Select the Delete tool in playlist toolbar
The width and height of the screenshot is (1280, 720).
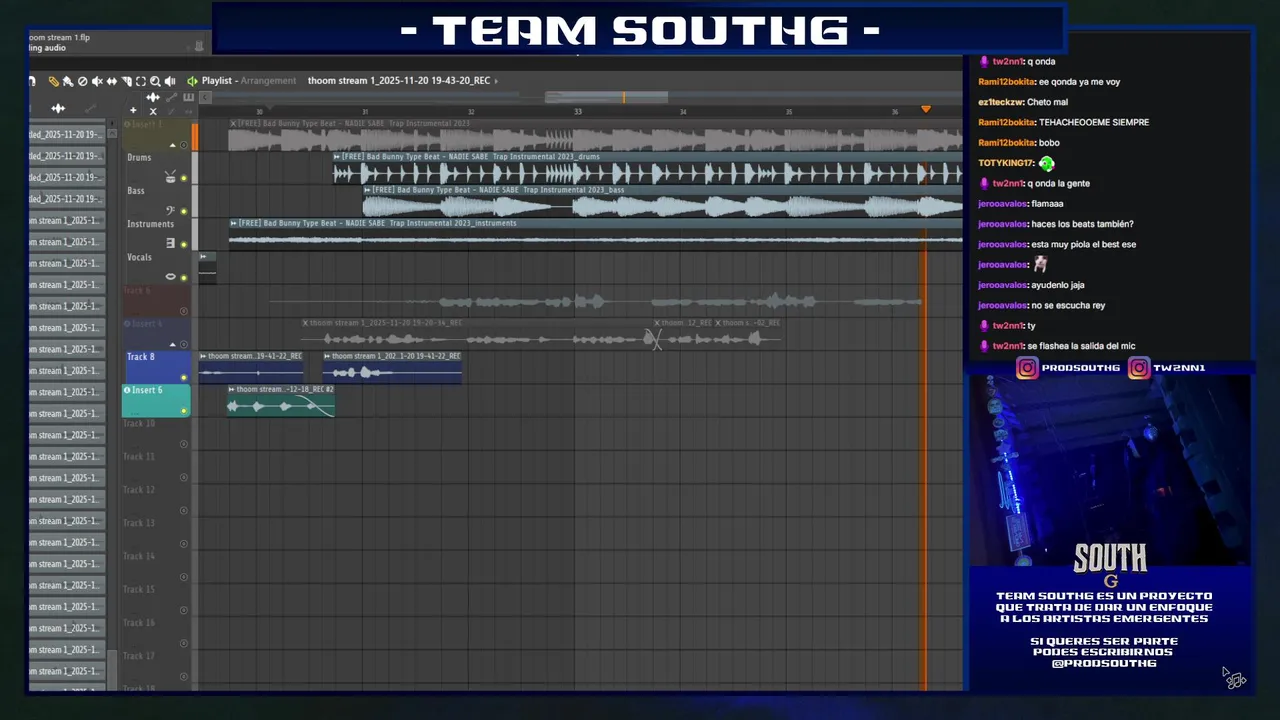[82, 81]
